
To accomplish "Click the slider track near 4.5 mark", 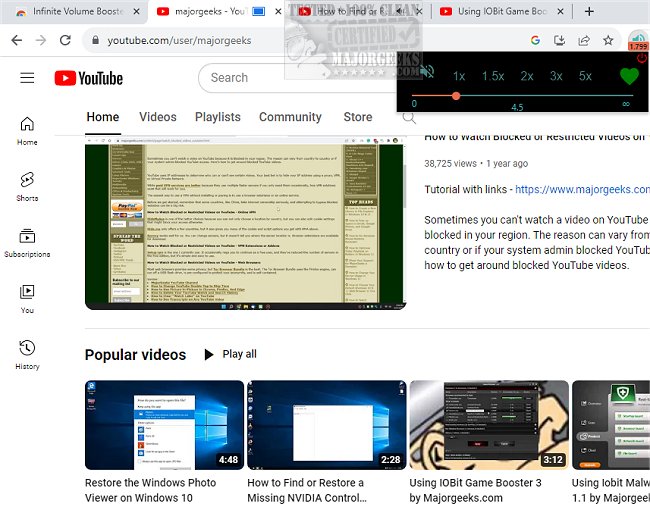I will (x=517, y=96).
